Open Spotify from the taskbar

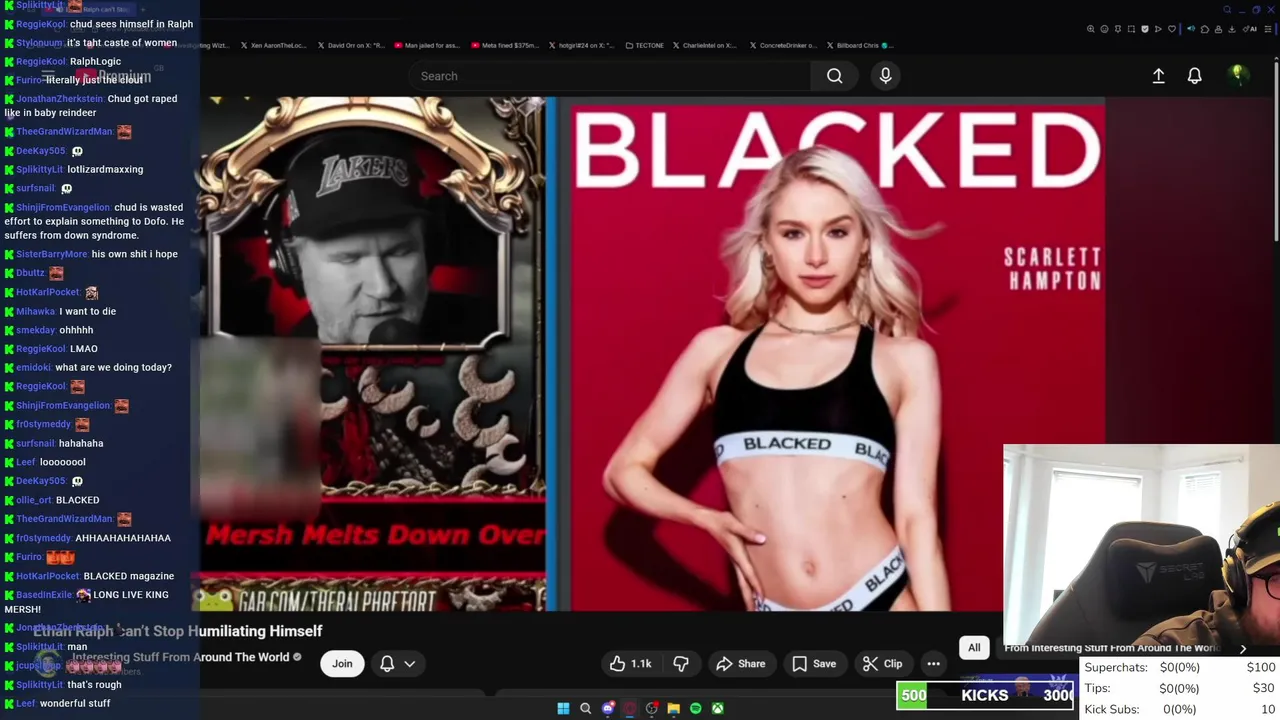tap(695, 708)
